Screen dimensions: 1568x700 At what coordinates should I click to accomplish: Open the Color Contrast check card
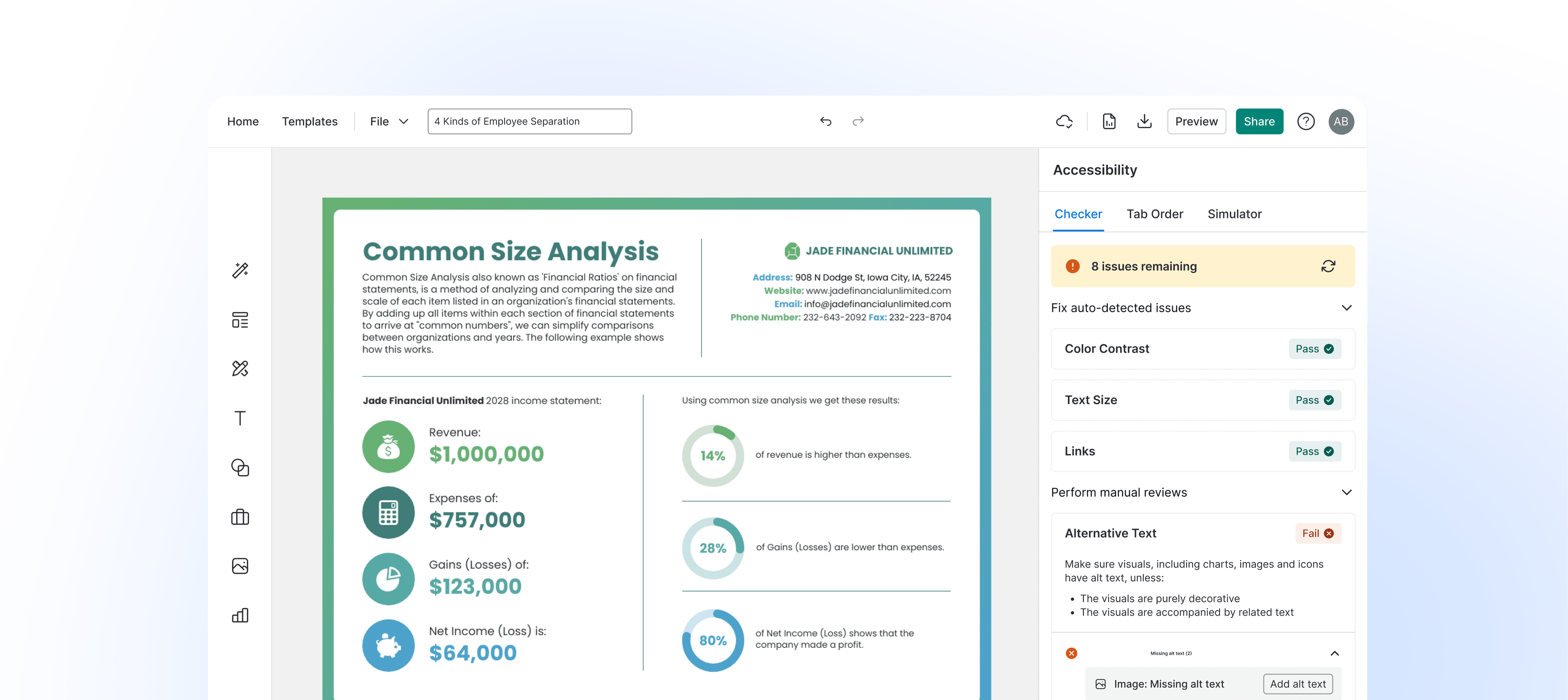tap(1202, 349)
